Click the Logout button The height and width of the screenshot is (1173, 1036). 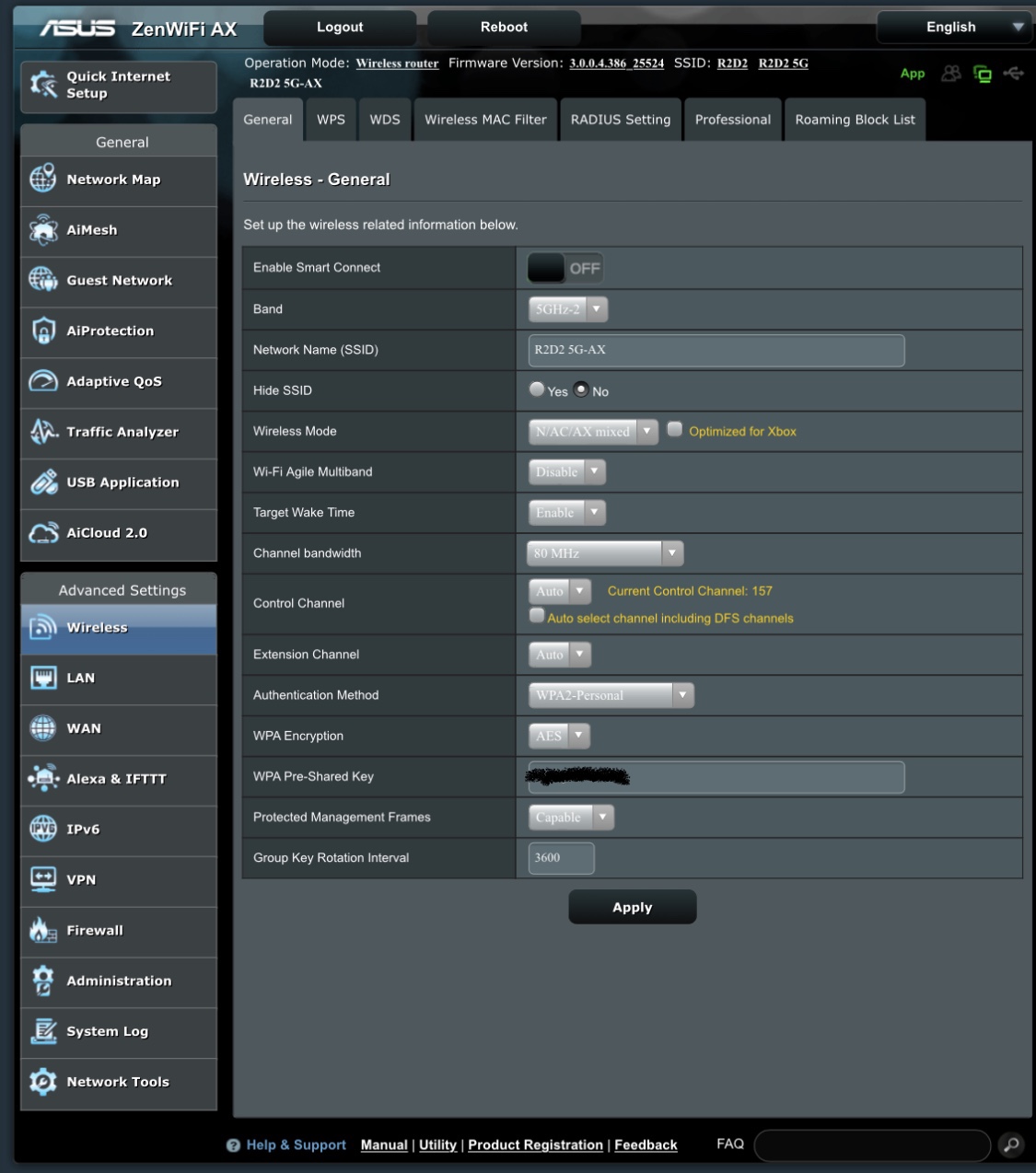(340, 28)
